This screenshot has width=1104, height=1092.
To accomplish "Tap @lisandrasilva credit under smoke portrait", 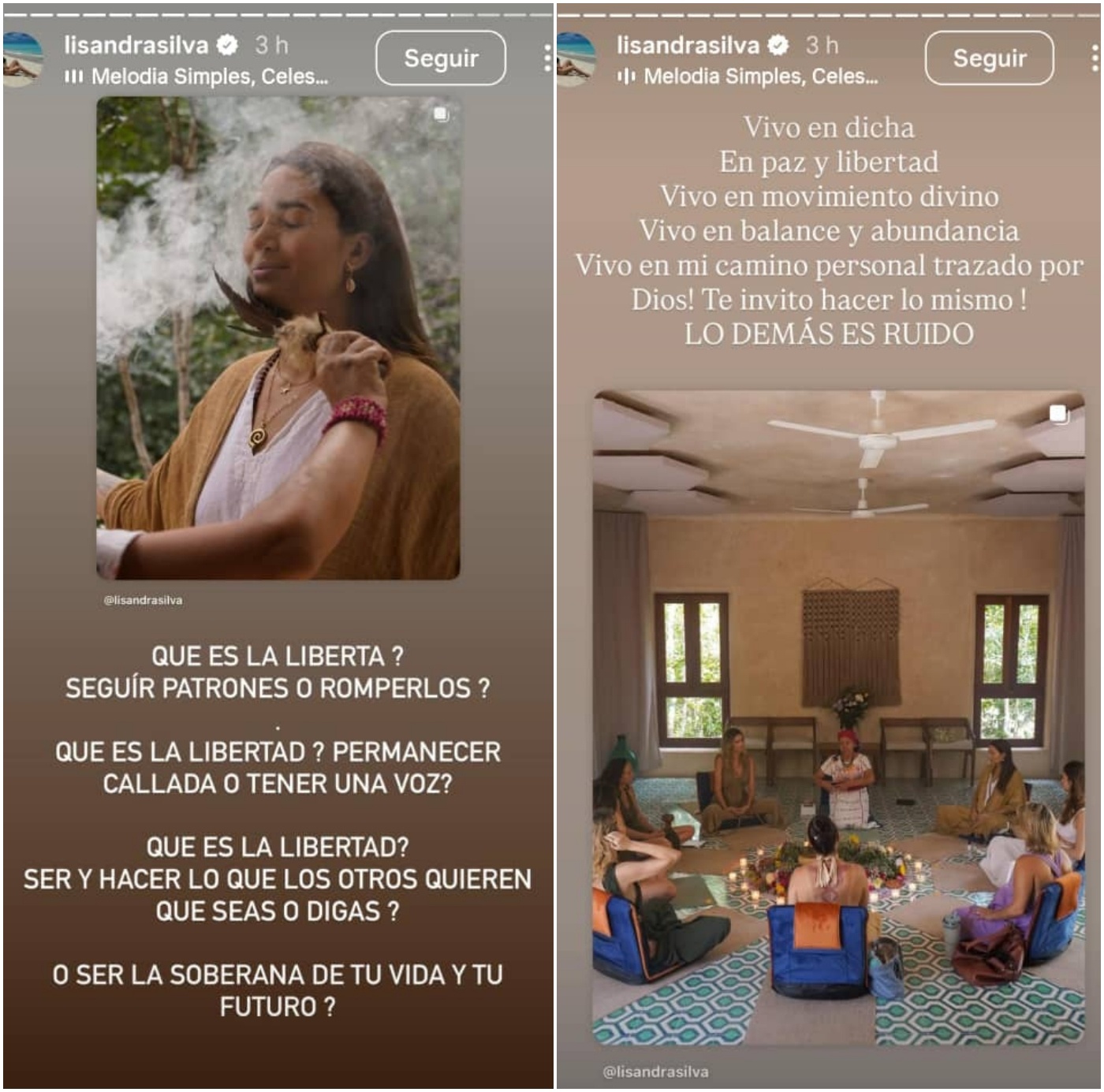I will [143, 600].
